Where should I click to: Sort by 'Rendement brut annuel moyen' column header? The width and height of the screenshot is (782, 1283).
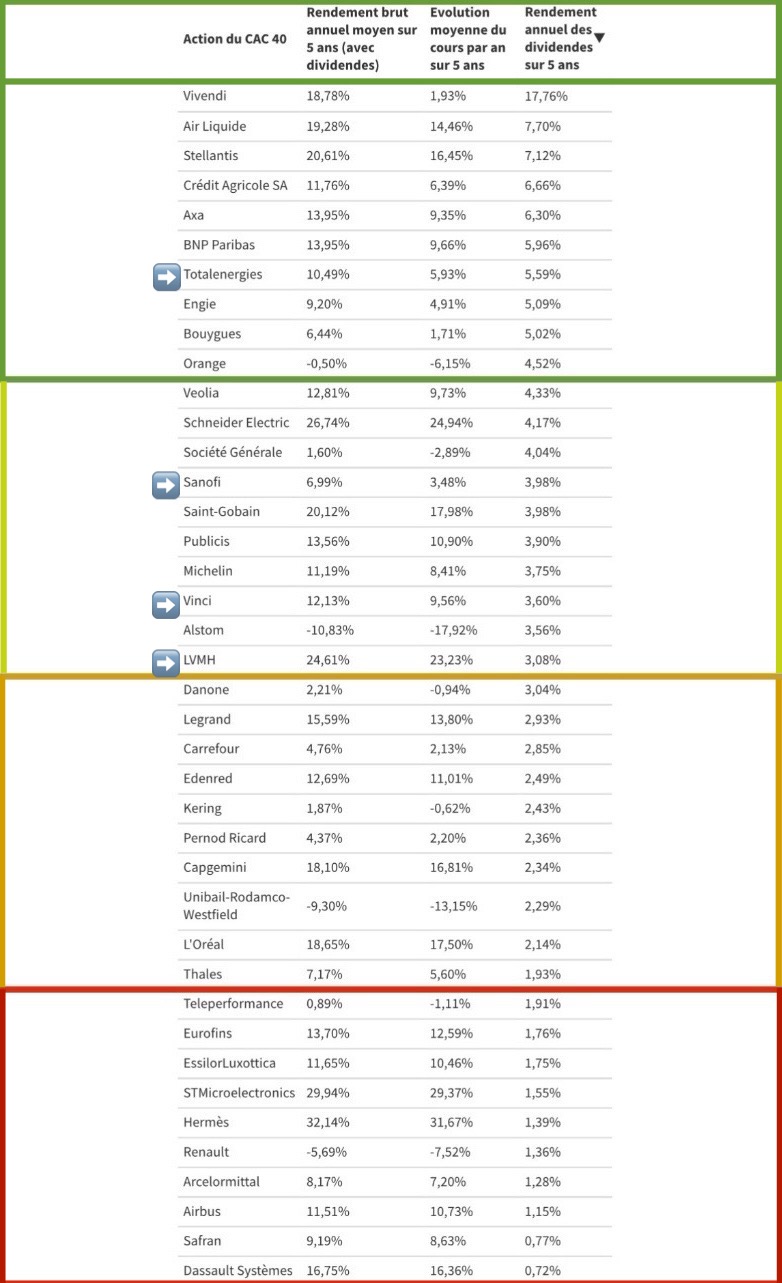click(x=361, y=39)
